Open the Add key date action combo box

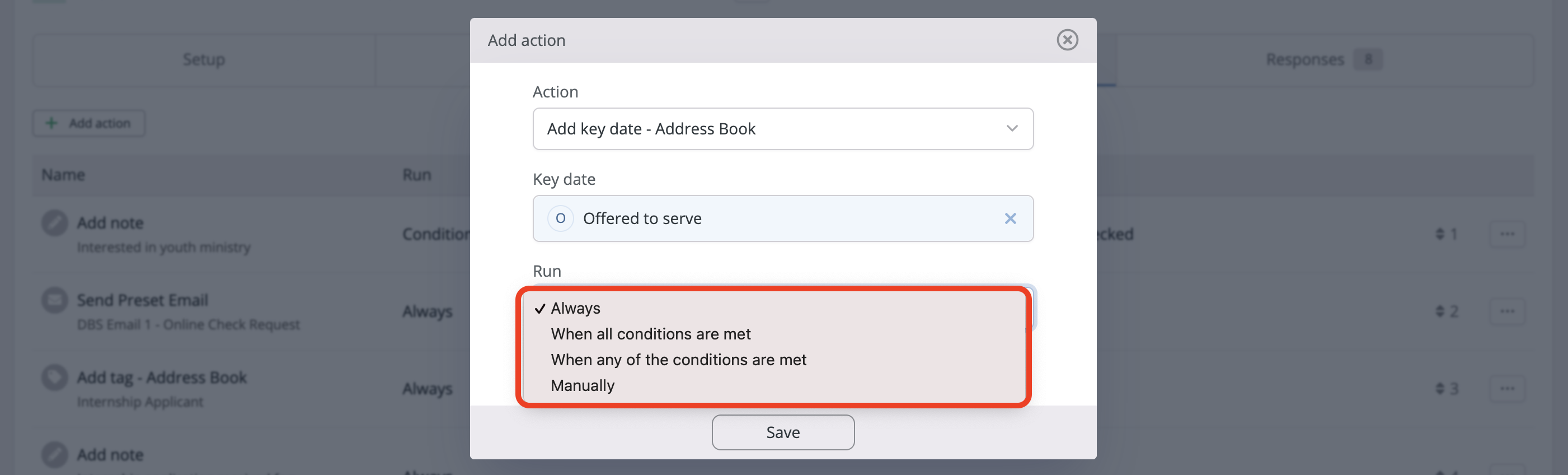point(783,129)
